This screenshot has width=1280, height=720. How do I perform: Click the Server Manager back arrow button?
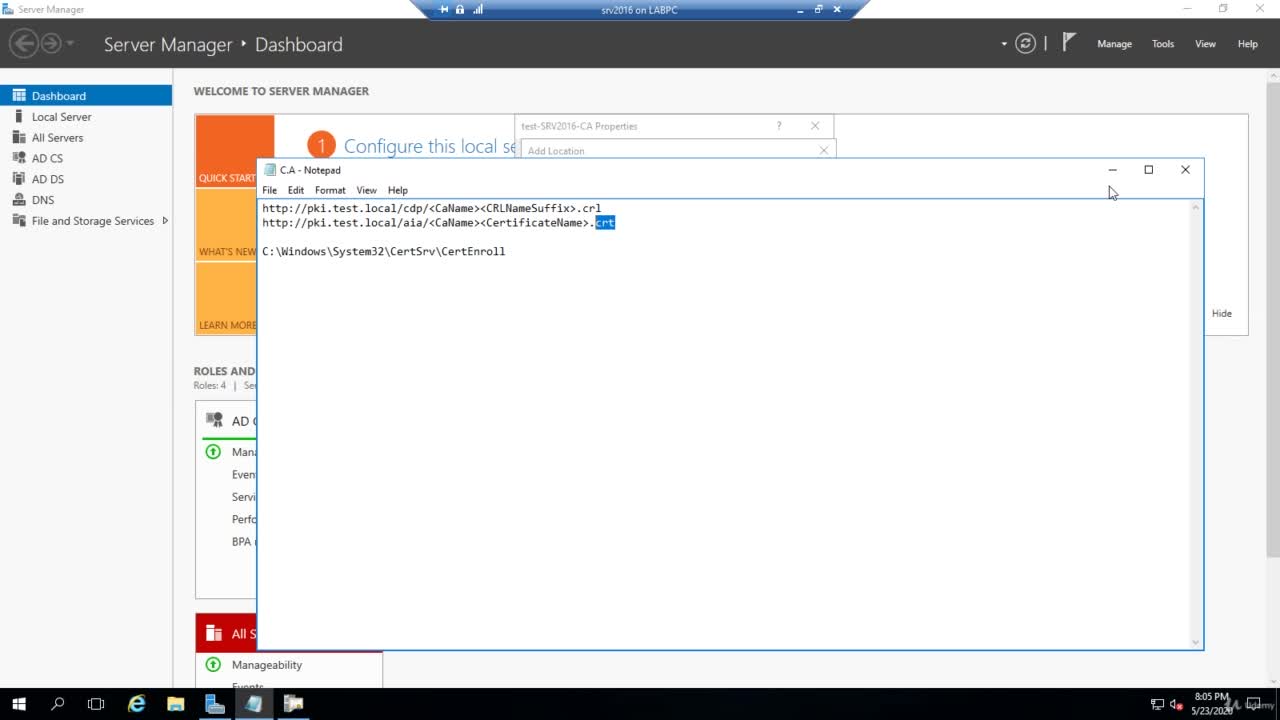coord(24,43)
